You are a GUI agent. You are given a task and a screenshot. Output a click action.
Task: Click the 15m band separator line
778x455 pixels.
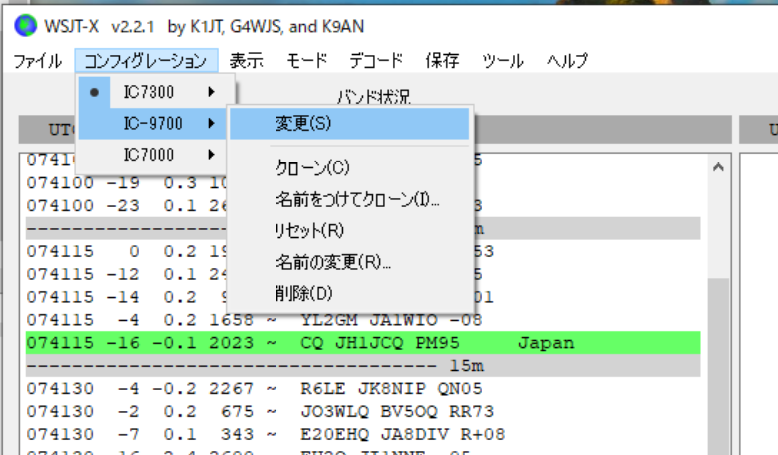pyautogui.click(x=363, y=366)
